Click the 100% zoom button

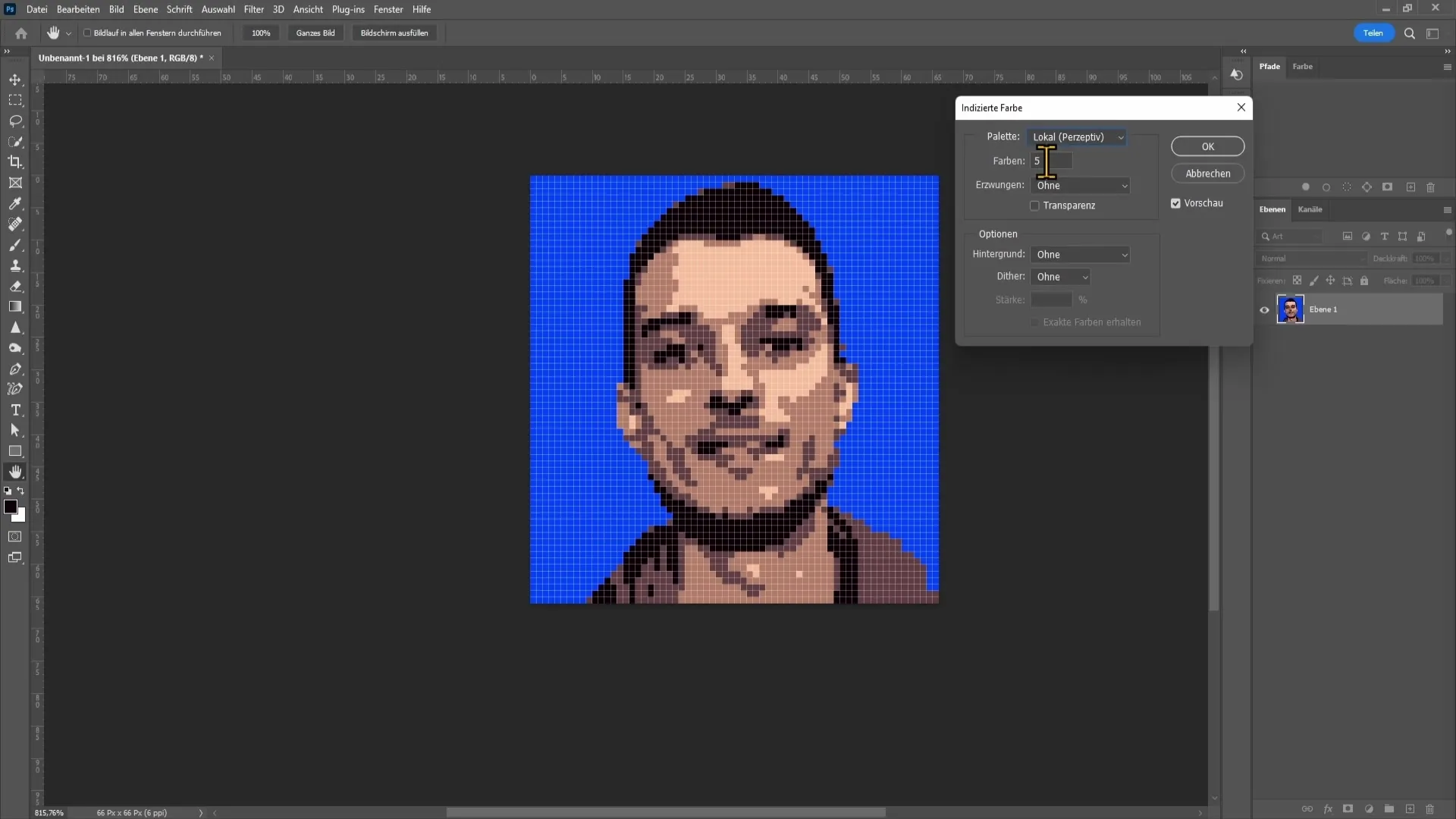[x=261, y=33]
